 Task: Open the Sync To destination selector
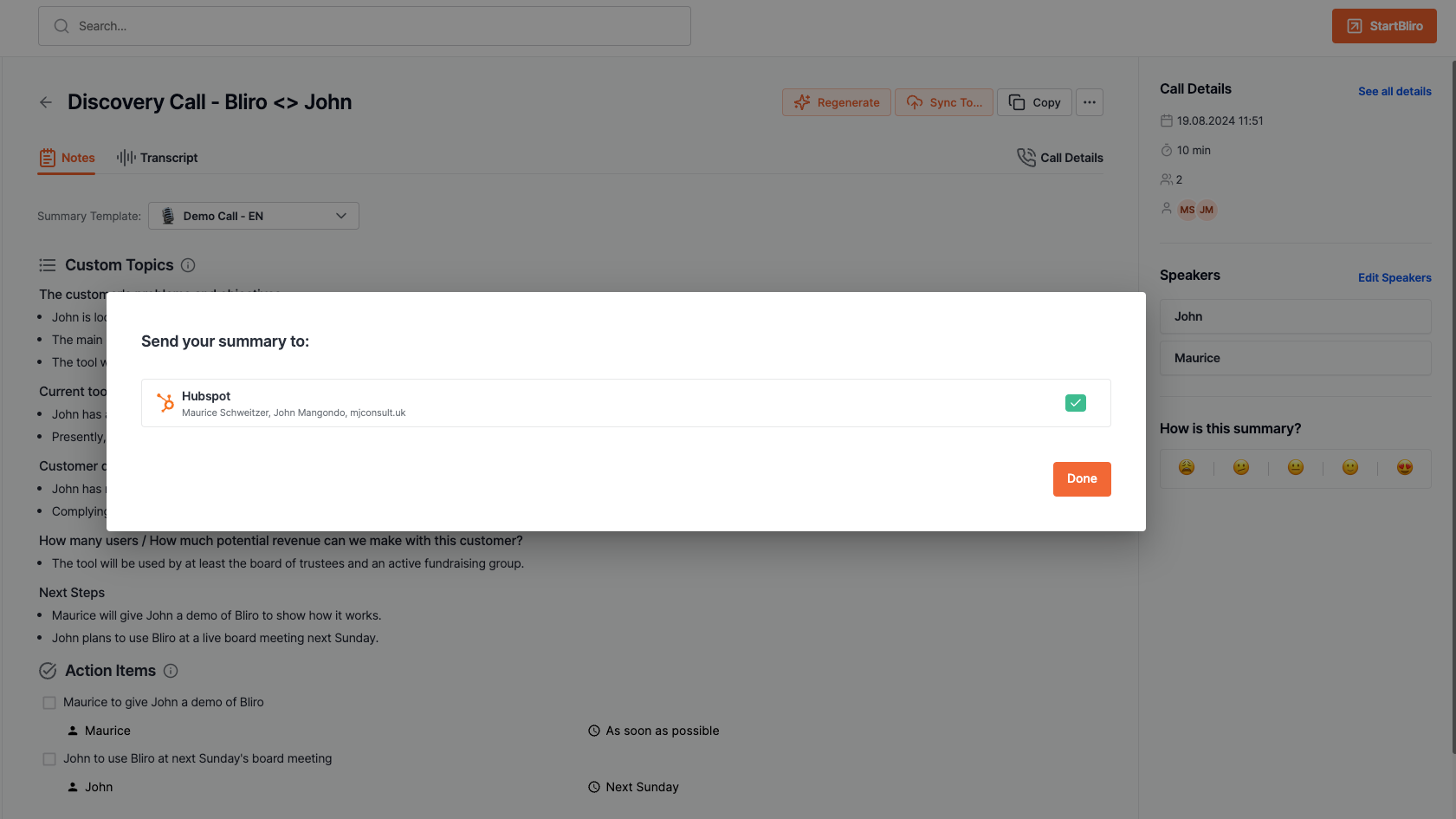944,102
